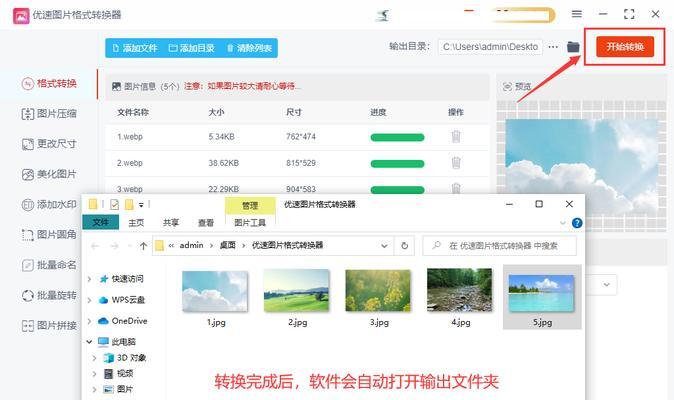
Task: Open the 批量命名 tool
Action: [x=49, y=265]
